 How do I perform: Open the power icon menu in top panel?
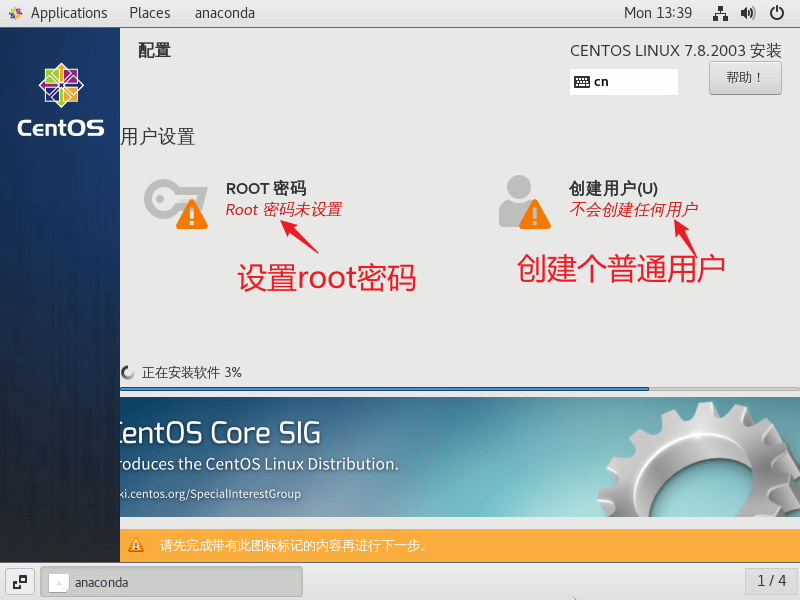(776, 13)
